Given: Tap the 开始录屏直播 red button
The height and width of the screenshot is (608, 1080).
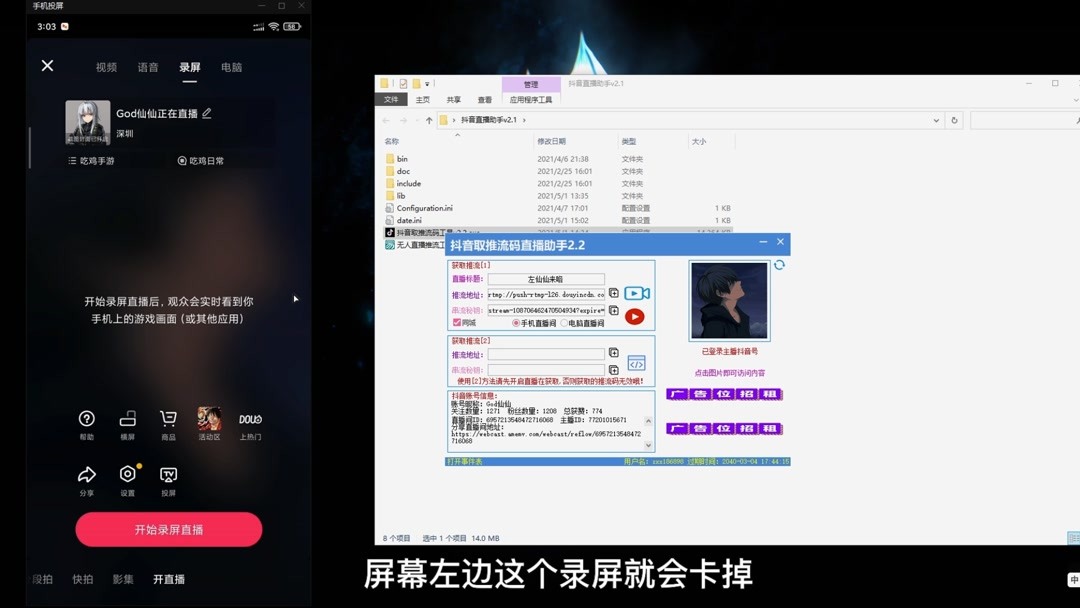Looking at the screenshot, I should pyautogui.click(x=167, y=529).
